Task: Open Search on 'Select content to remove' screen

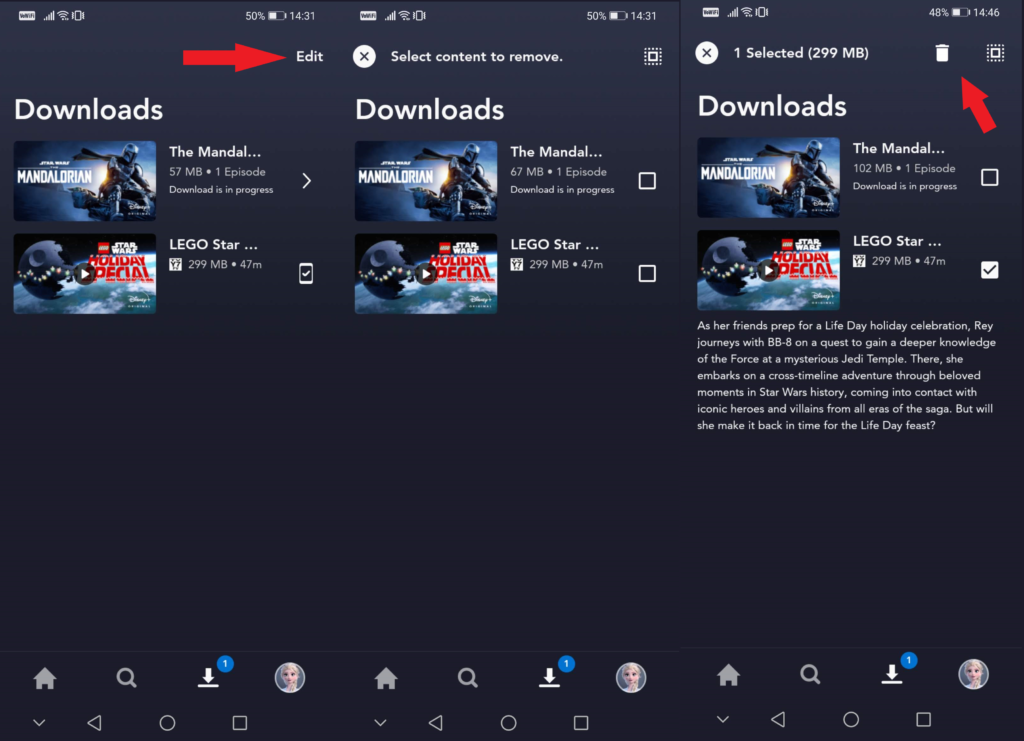Action: 468,678
